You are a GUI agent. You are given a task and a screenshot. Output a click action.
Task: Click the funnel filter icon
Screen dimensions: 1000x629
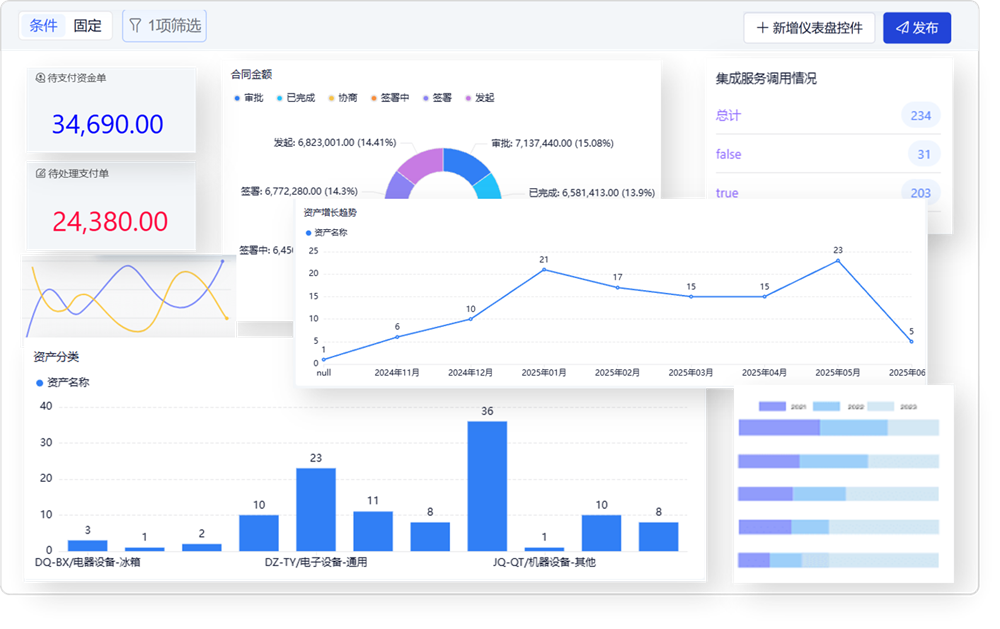click(135, 26)
